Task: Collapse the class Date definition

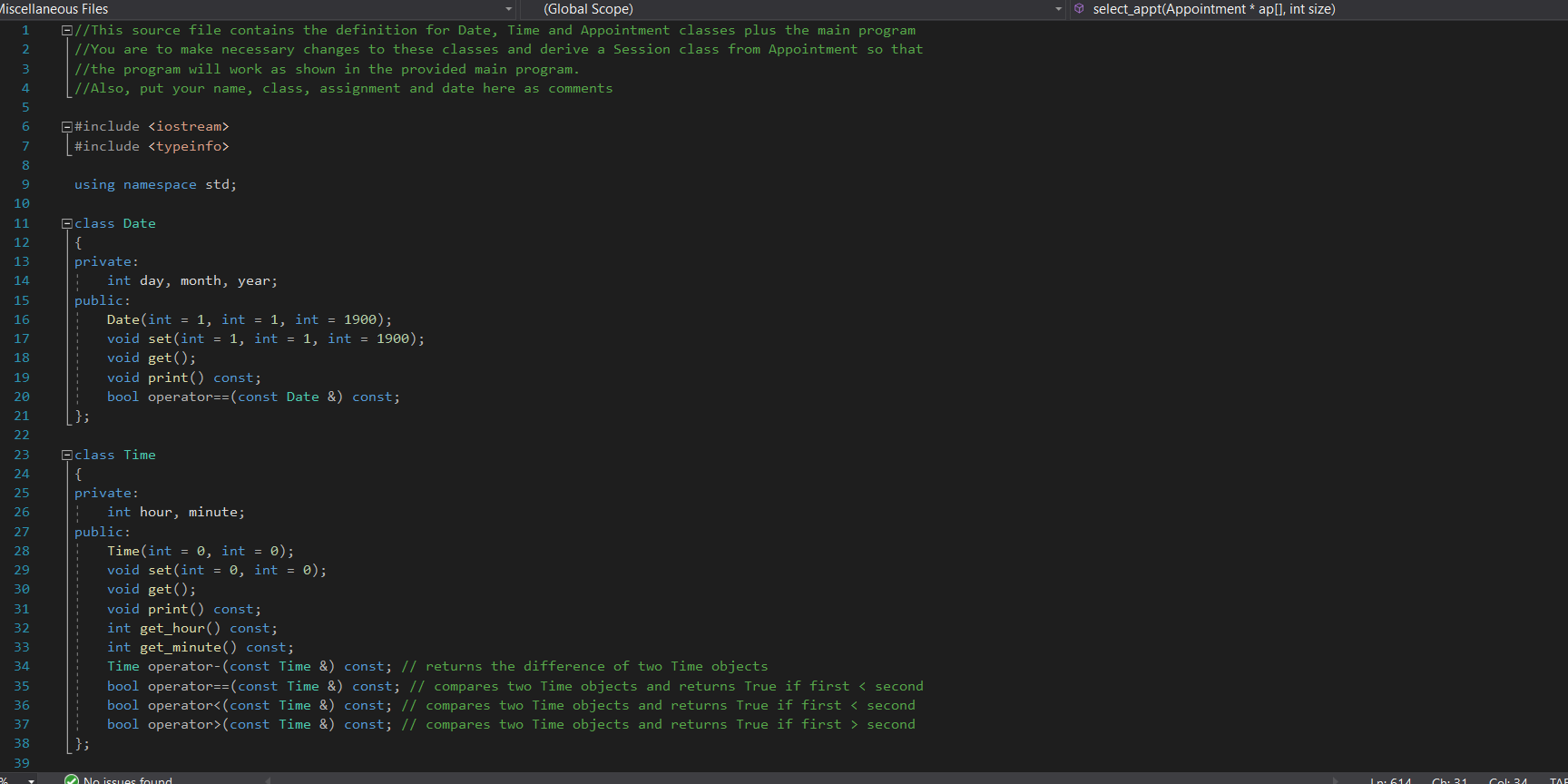Action: [66, 223]
